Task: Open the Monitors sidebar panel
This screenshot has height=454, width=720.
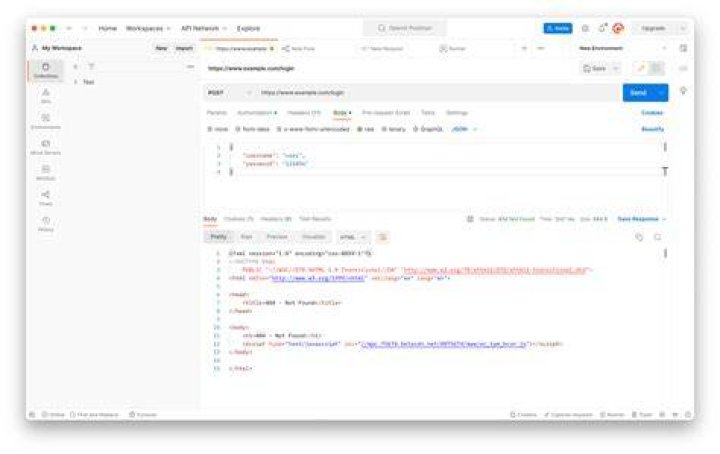Action: point(45,173)
